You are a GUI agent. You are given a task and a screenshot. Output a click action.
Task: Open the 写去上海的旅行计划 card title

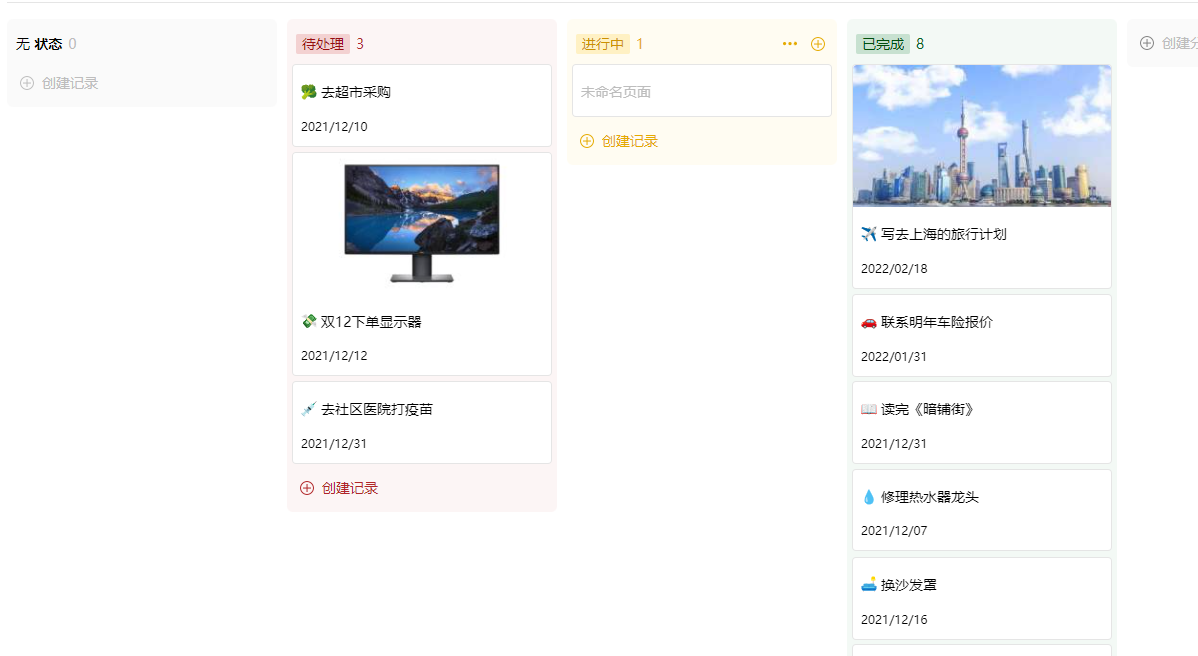point(944,234)
